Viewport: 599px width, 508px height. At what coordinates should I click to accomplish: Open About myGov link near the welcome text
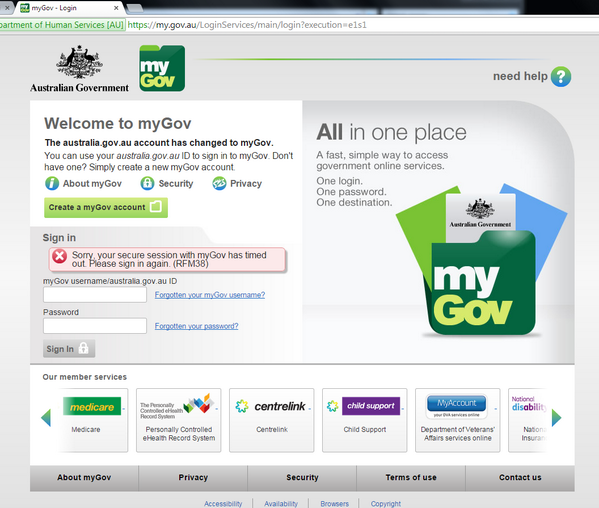(92, 184)
